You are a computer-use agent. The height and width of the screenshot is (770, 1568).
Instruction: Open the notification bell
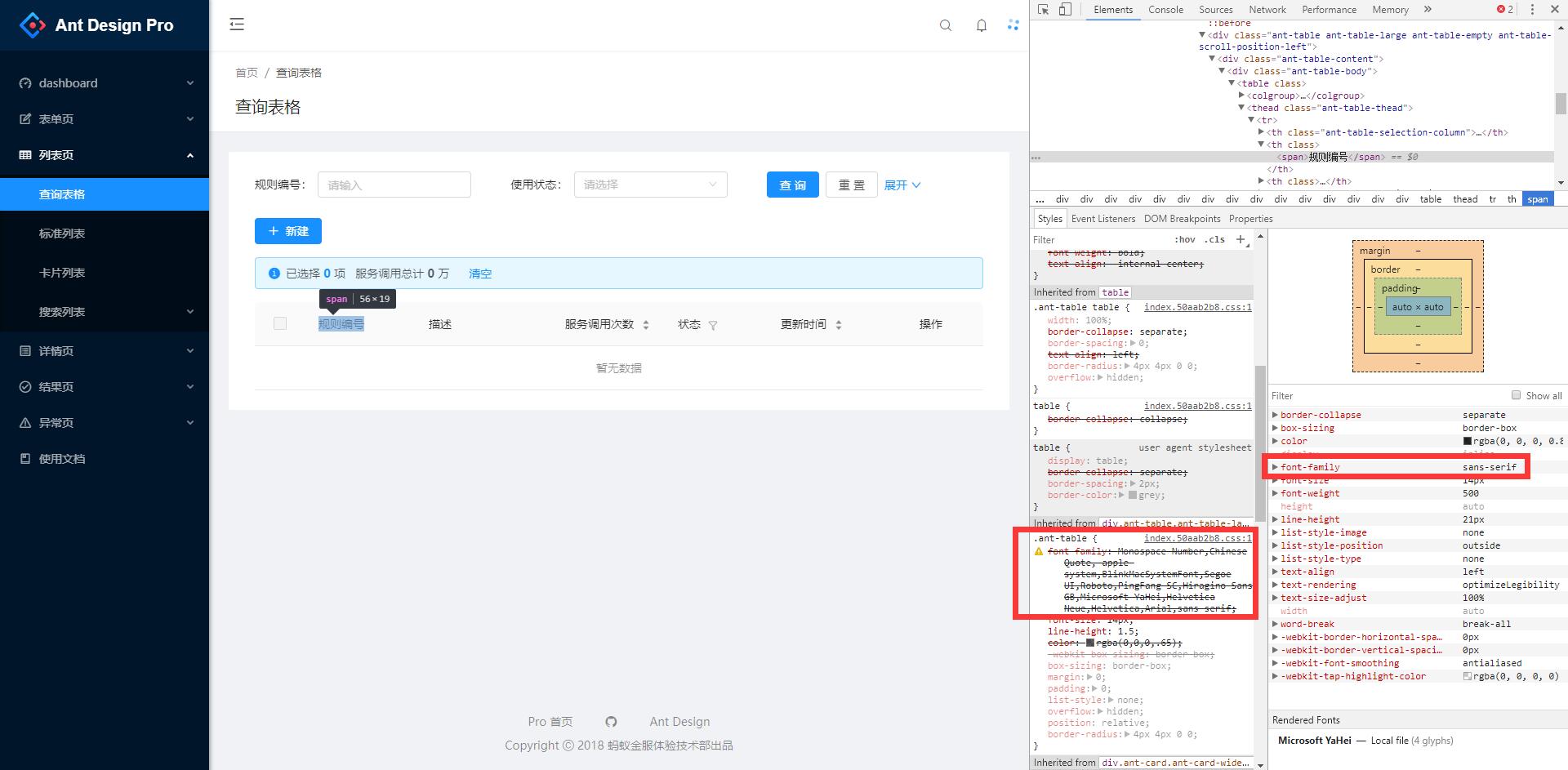[x=982, y=25]
